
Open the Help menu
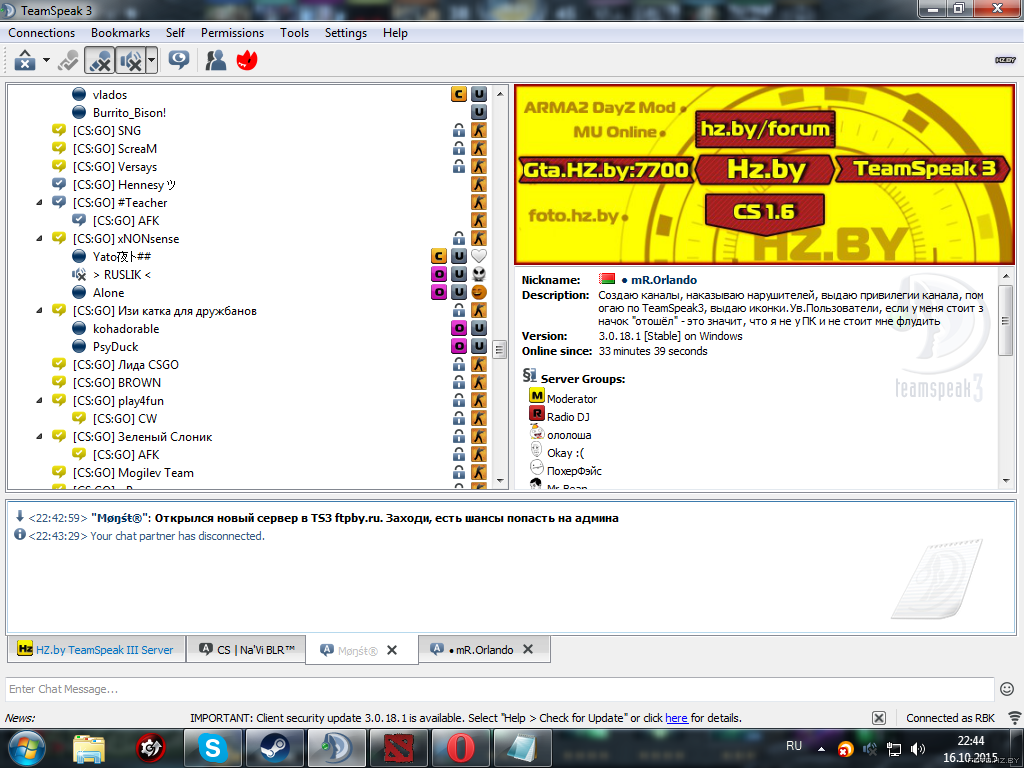395,33
